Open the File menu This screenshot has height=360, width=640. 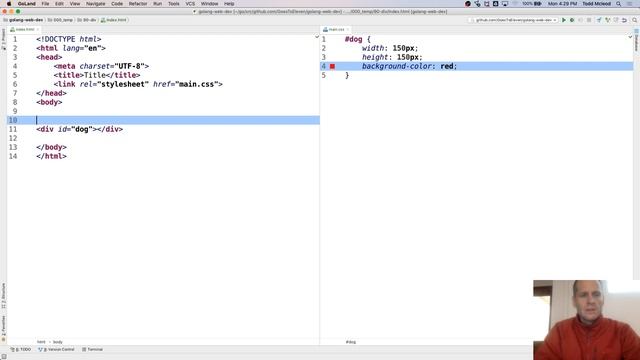pyautogui.click(x=45, y=4)
